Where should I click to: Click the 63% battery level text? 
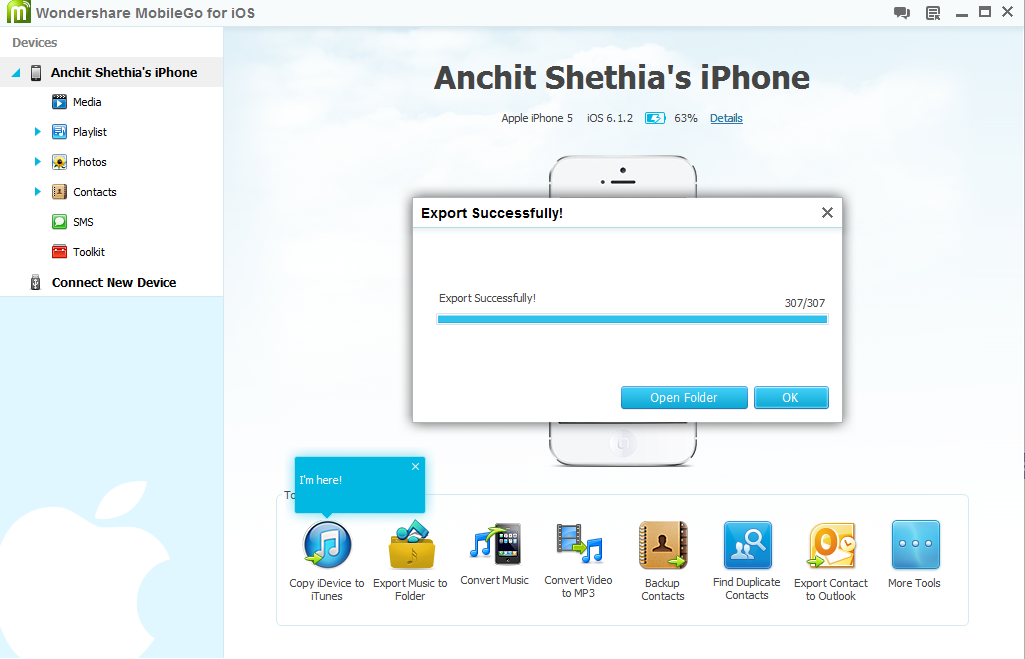(686, 118)
